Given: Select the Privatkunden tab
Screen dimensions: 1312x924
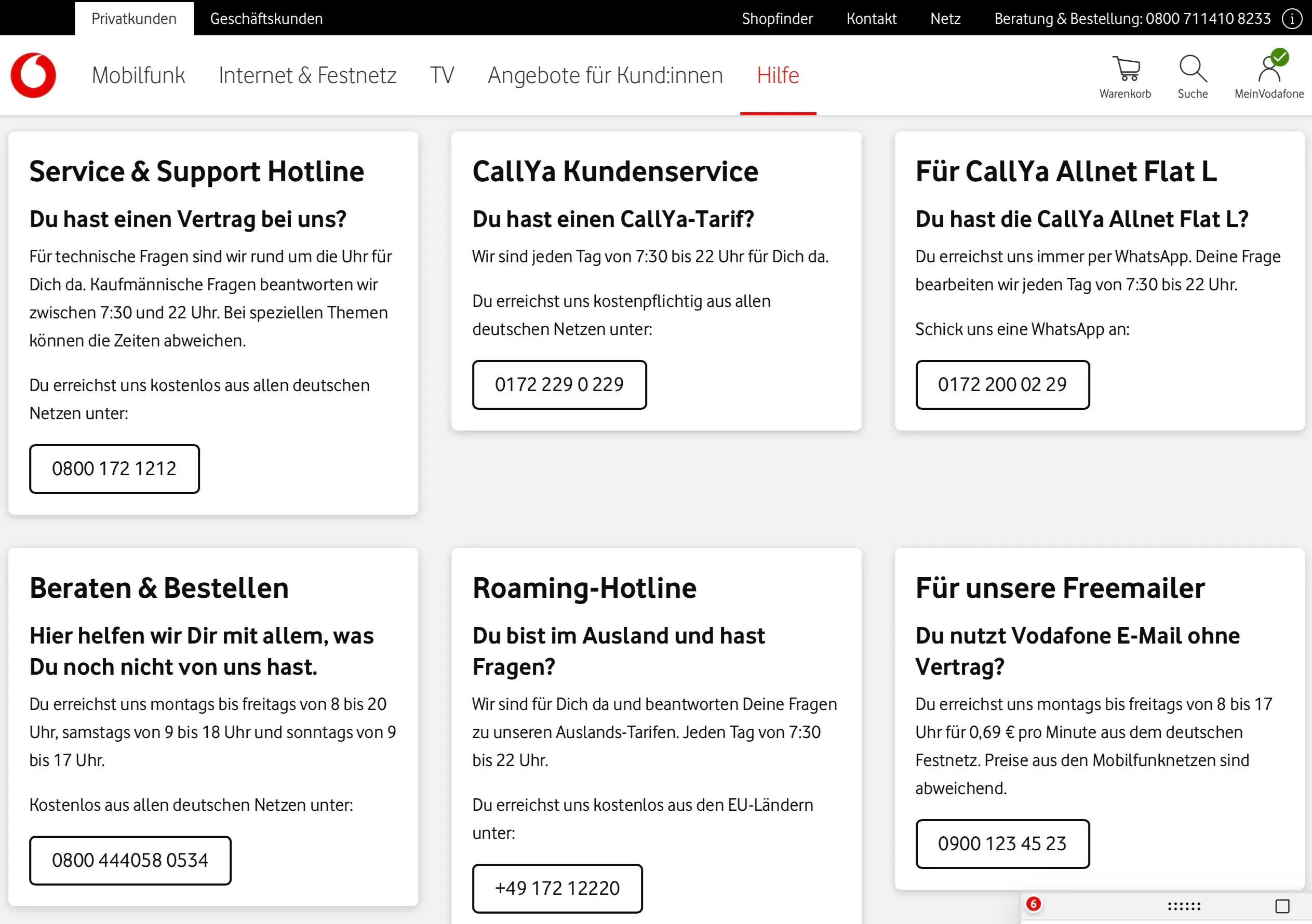Looking at the screenshot, I should (x=133, y=18).
